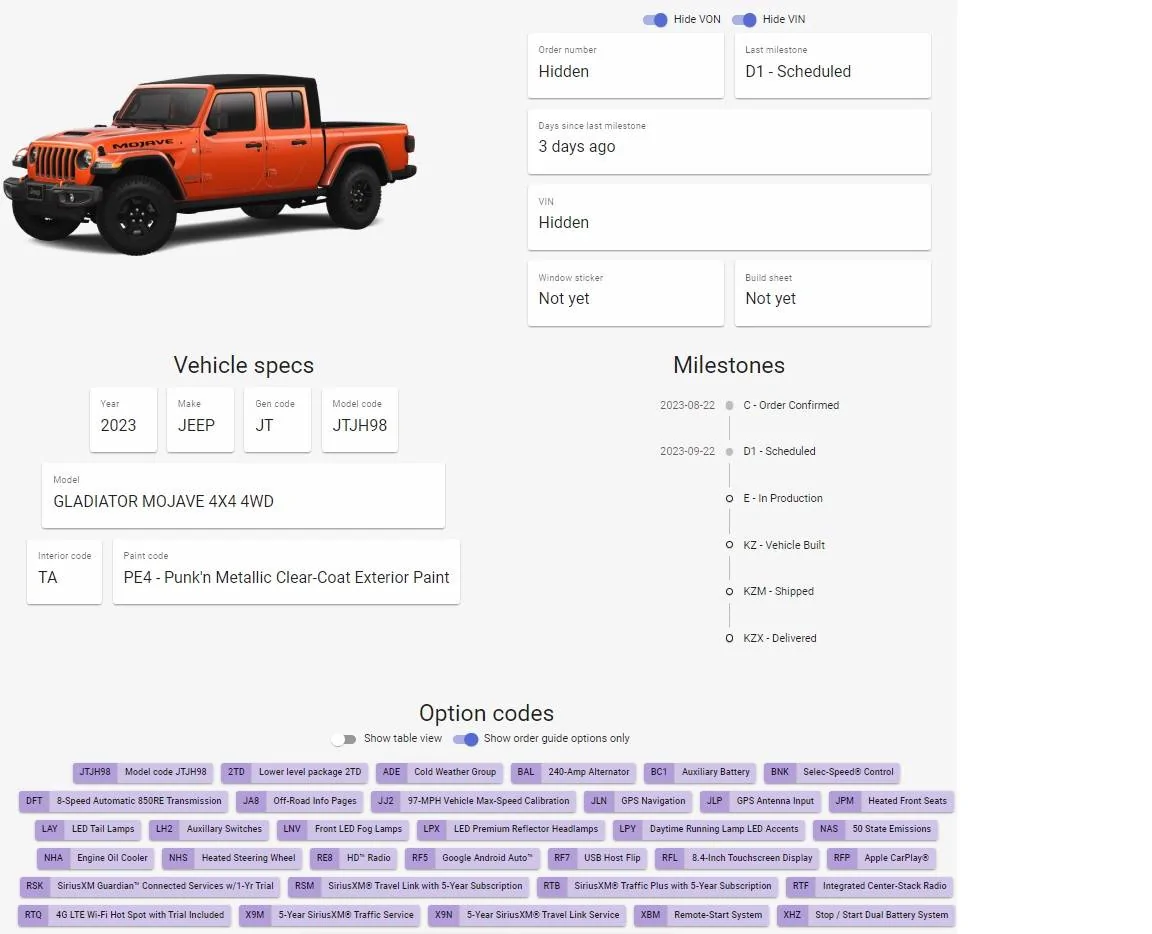The image size is (1152, 934).
Task: Click the RE8 HD Radio chip
Action: coord(353,858)
